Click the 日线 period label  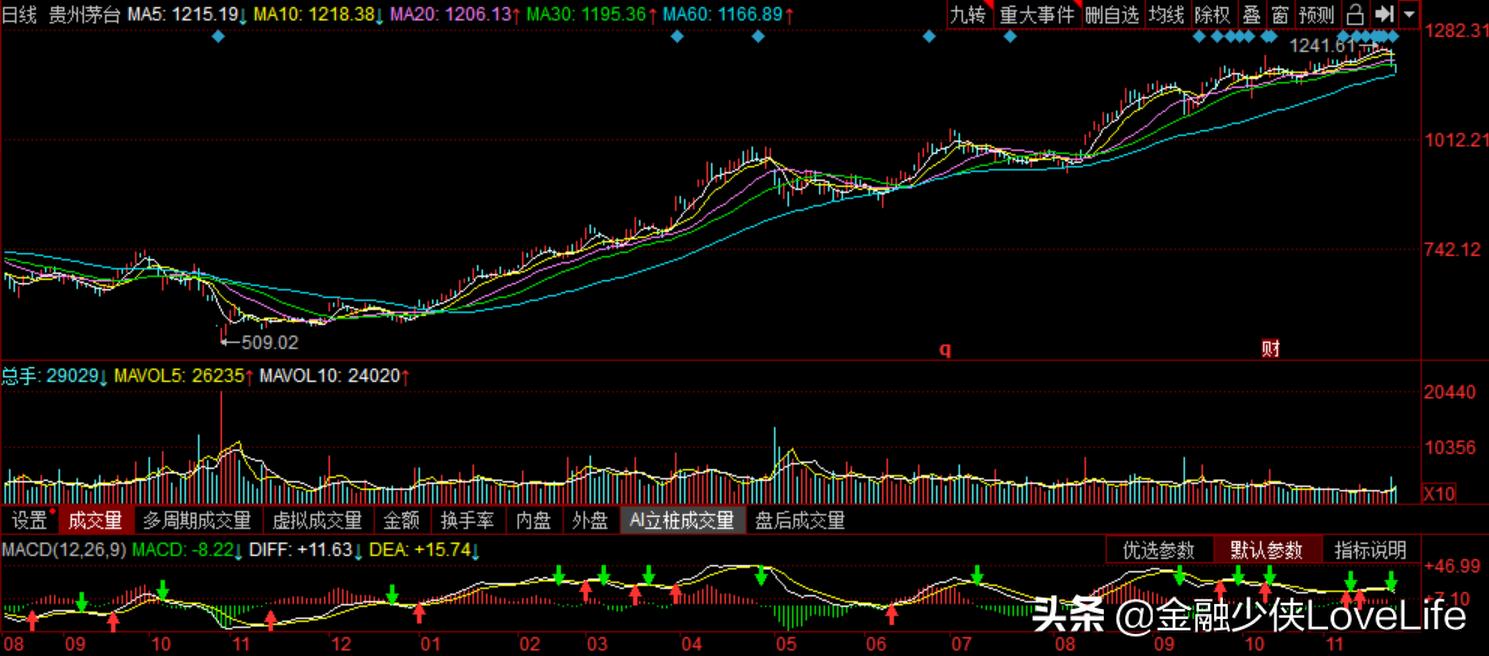20,15
